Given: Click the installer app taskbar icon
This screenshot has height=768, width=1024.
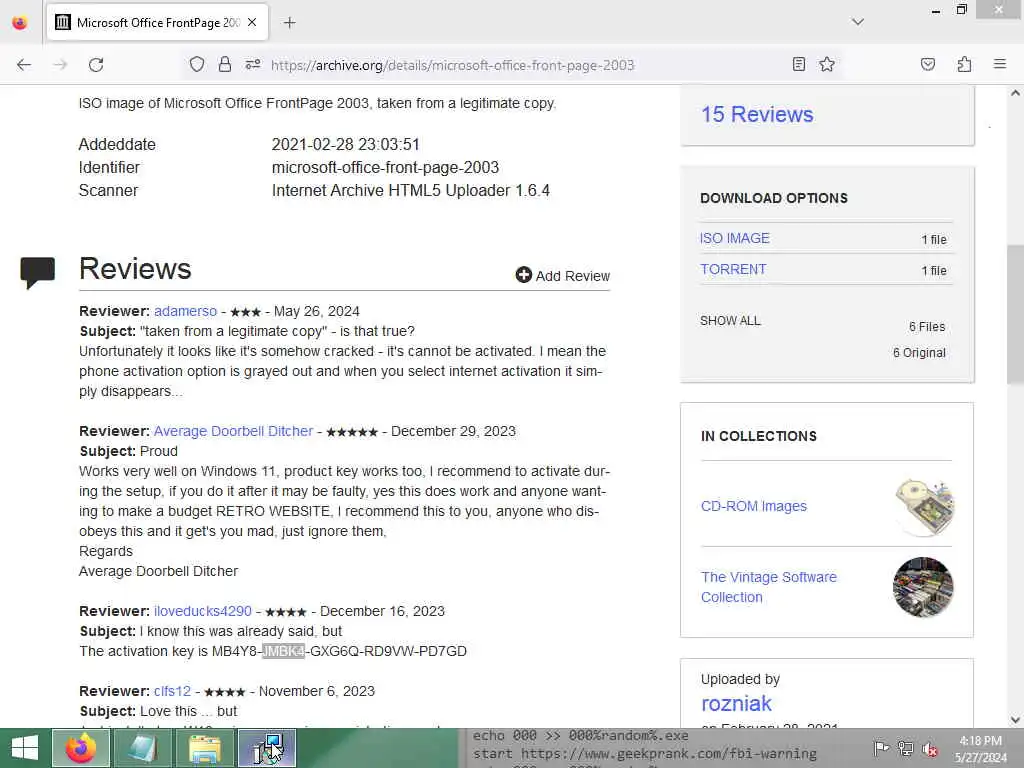Looking at the screenshot, I should click(267, 748).
